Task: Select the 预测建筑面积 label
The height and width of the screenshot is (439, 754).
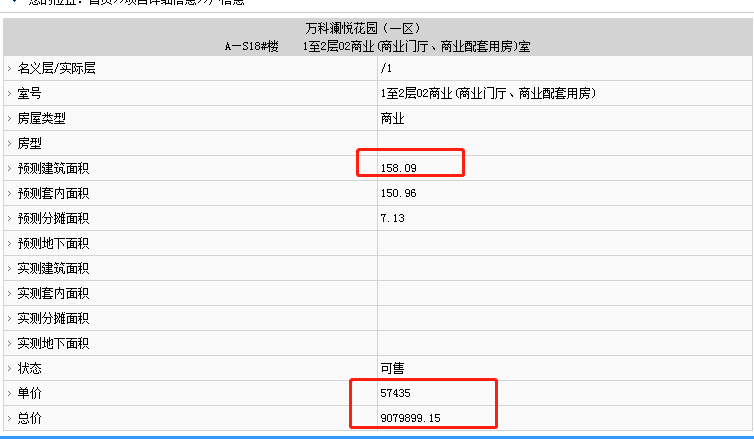Action: 53,168
